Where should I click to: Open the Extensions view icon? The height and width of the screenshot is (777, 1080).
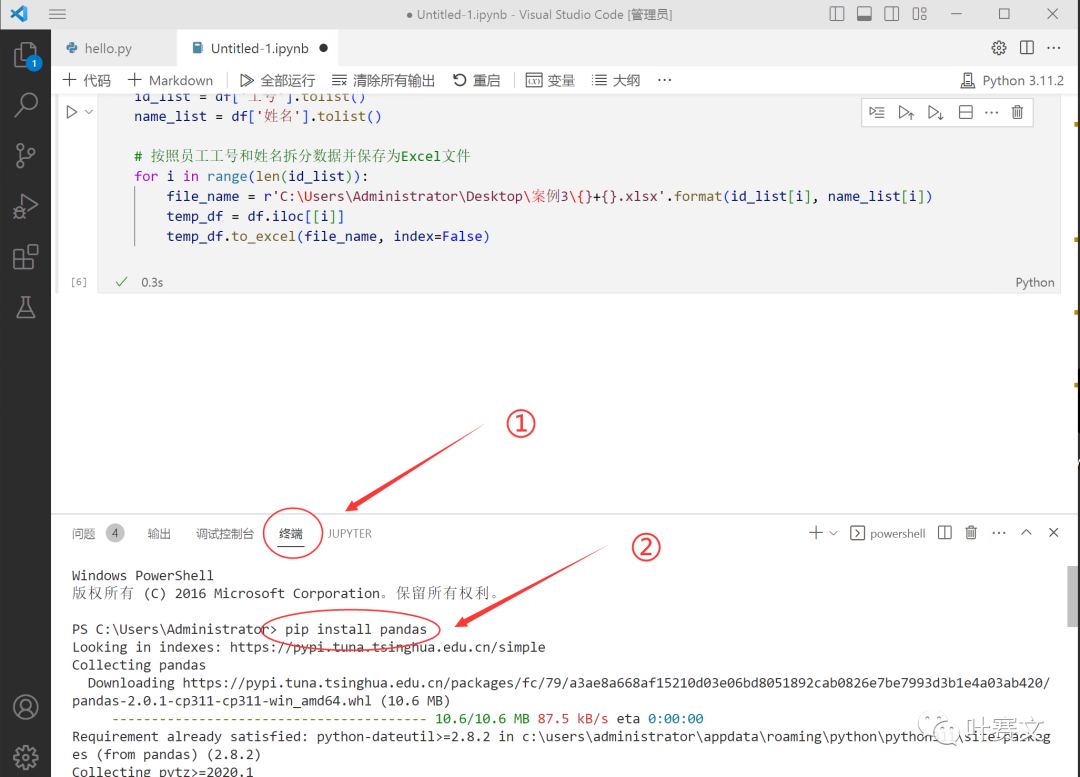point(26,257)
